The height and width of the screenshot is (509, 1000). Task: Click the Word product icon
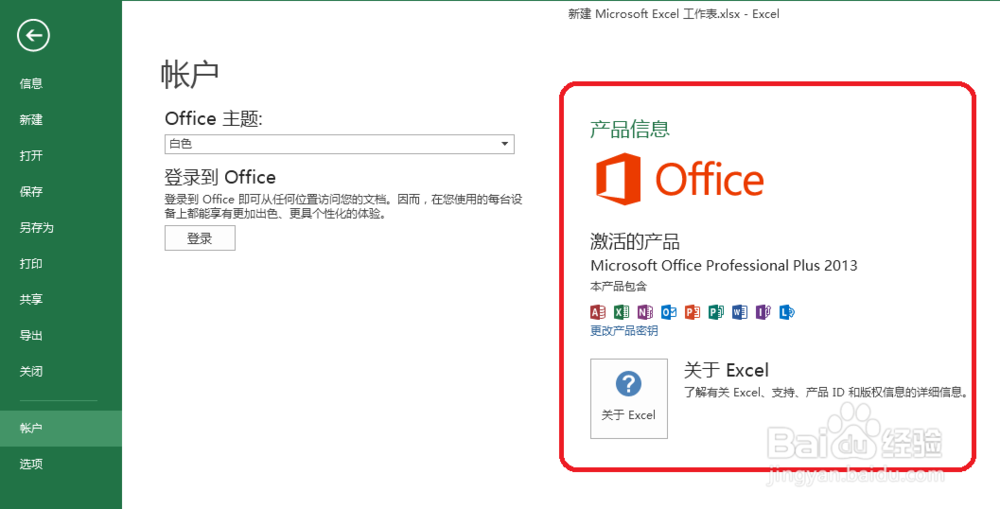[x=739, y=312]
